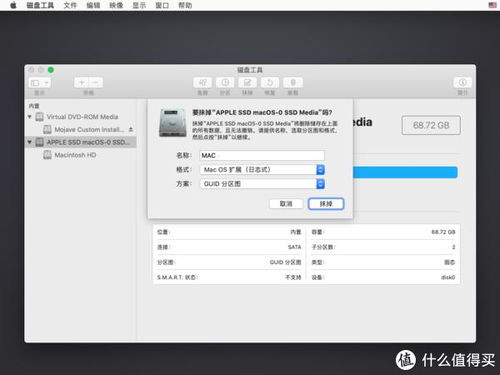This screenshot has width=500, height=375.
Task: Eject the Mojave Custom Install volume
Action: click(x=131, y=129)
